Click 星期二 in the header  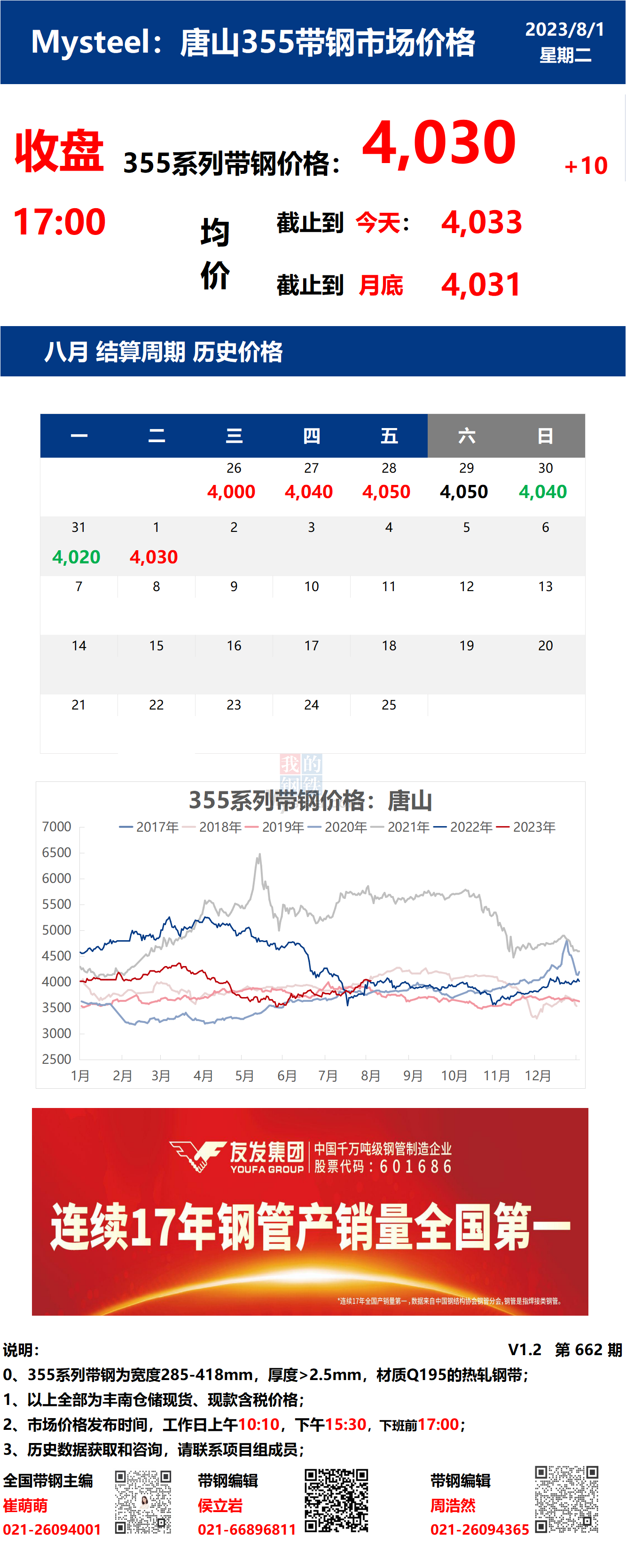coord(566,55)
